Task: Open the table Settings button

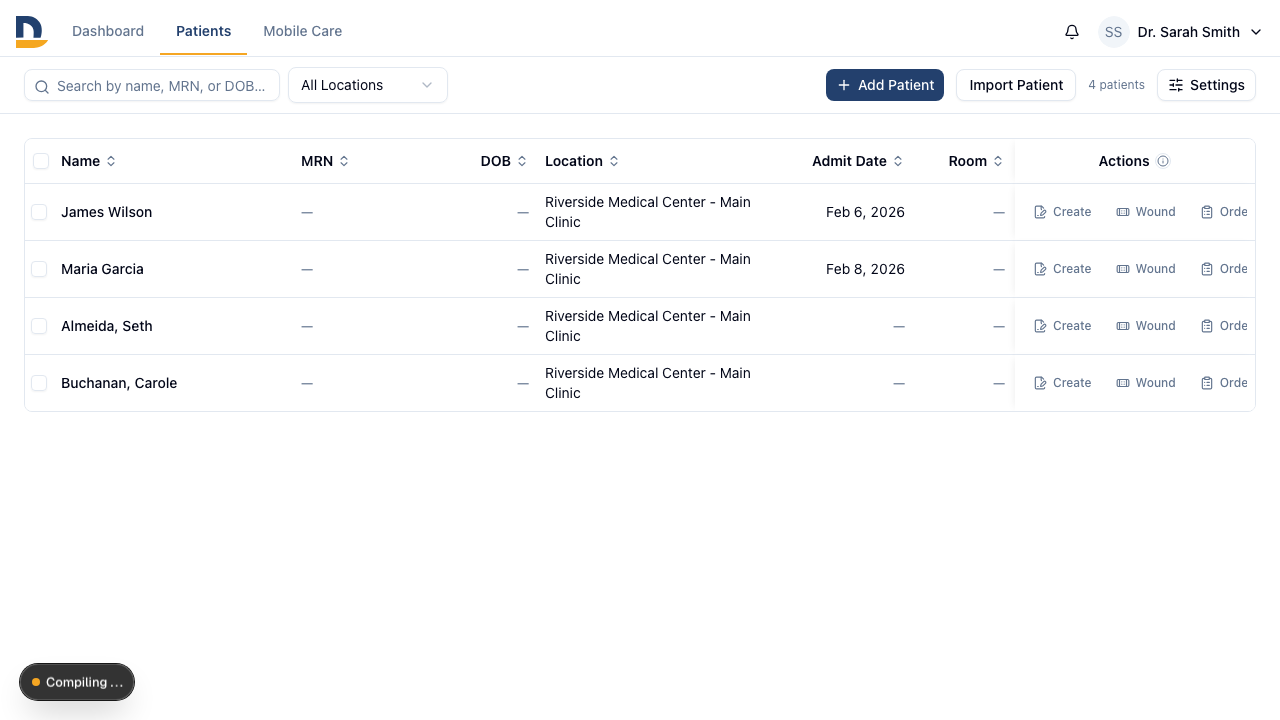Action: click(x=1206, y=85)
